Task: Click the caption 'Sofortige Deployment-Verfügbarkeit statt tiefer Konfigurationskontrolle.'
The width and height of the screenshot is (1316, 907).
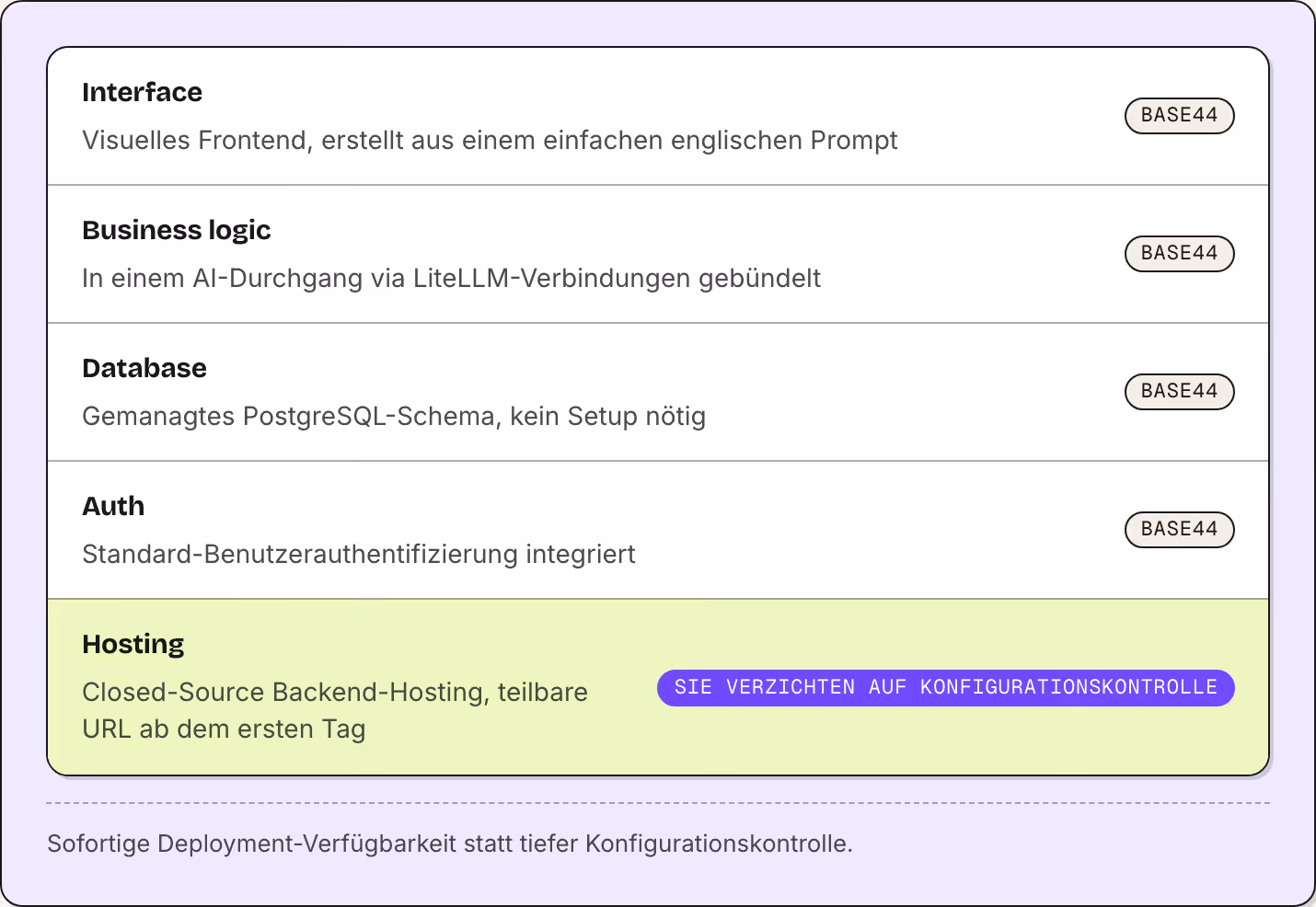Action: [450, 844]
